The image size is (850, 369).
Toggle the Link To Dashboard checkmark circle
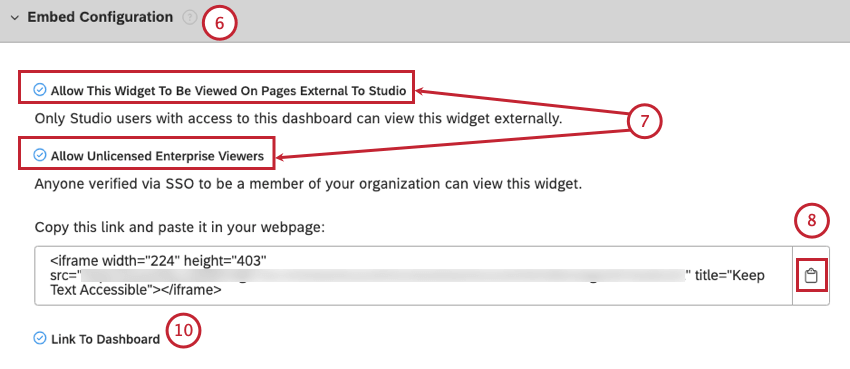pyautogui.click(x=40, y=339)
